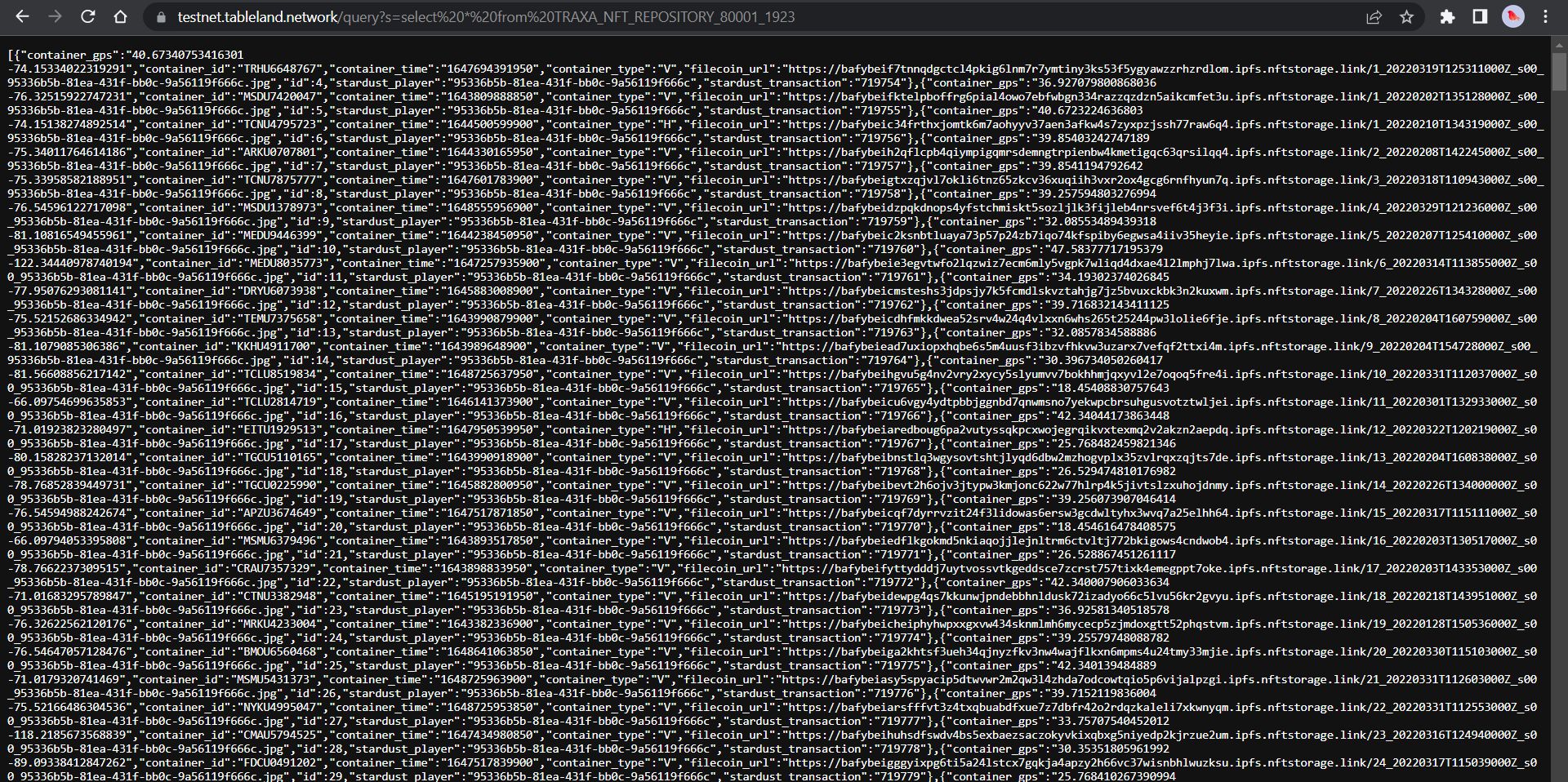Open the Chrome three-dot menu
1568x782 pixels.
[1545, 16]
